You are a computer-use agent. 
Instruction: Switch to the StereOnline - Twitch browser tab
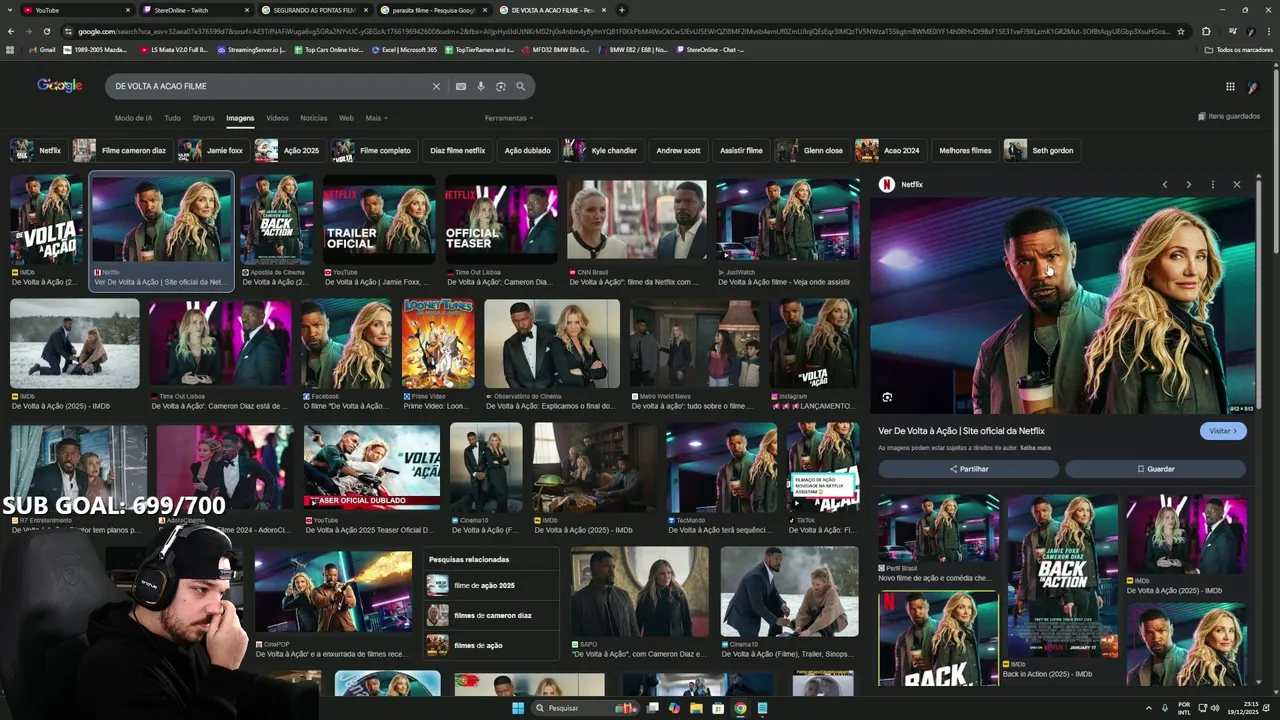coord(195,10)
